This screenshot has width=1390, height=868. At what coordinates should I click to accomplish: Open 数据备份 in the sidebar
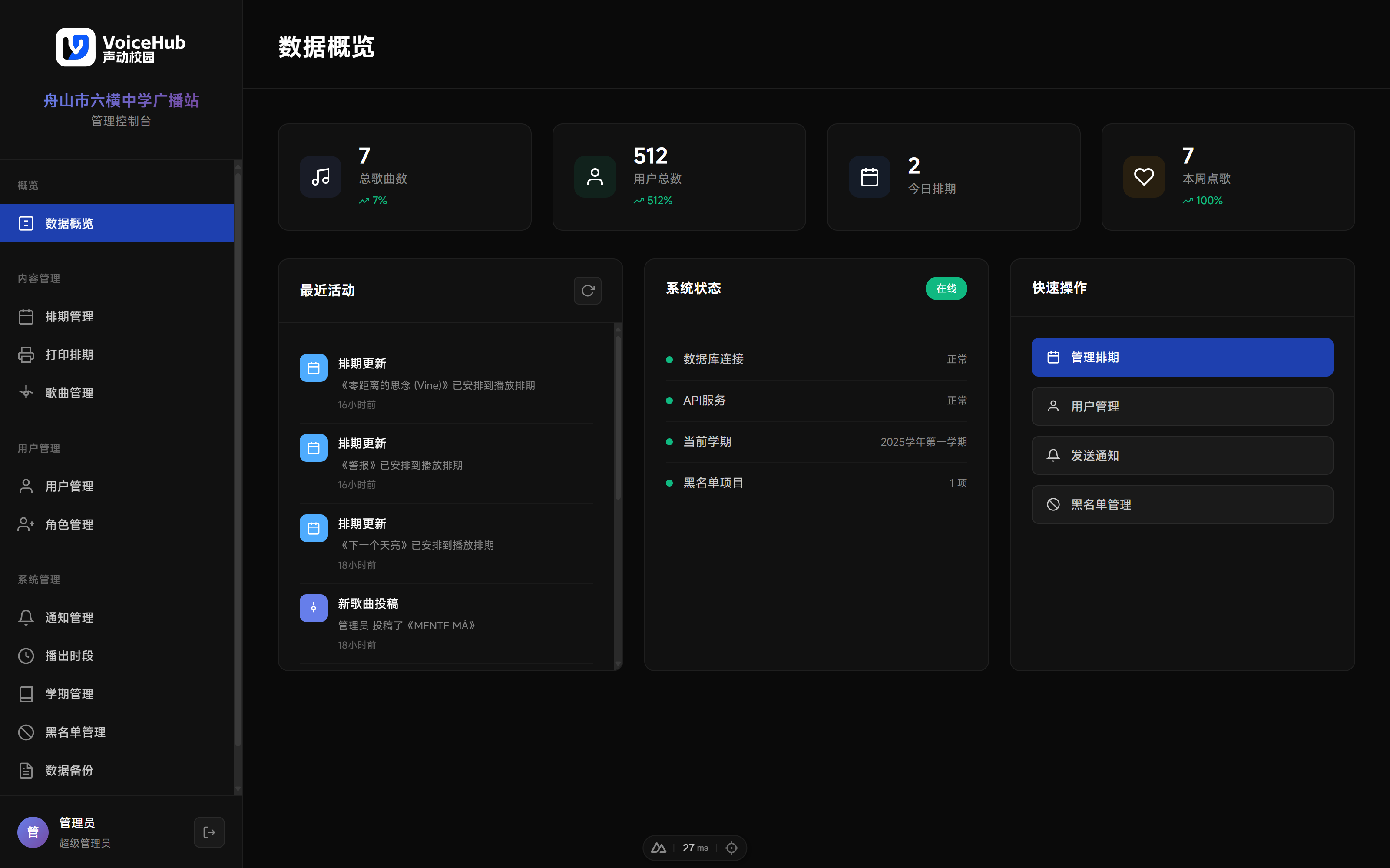pyautogui.click(x=116, y=770)
